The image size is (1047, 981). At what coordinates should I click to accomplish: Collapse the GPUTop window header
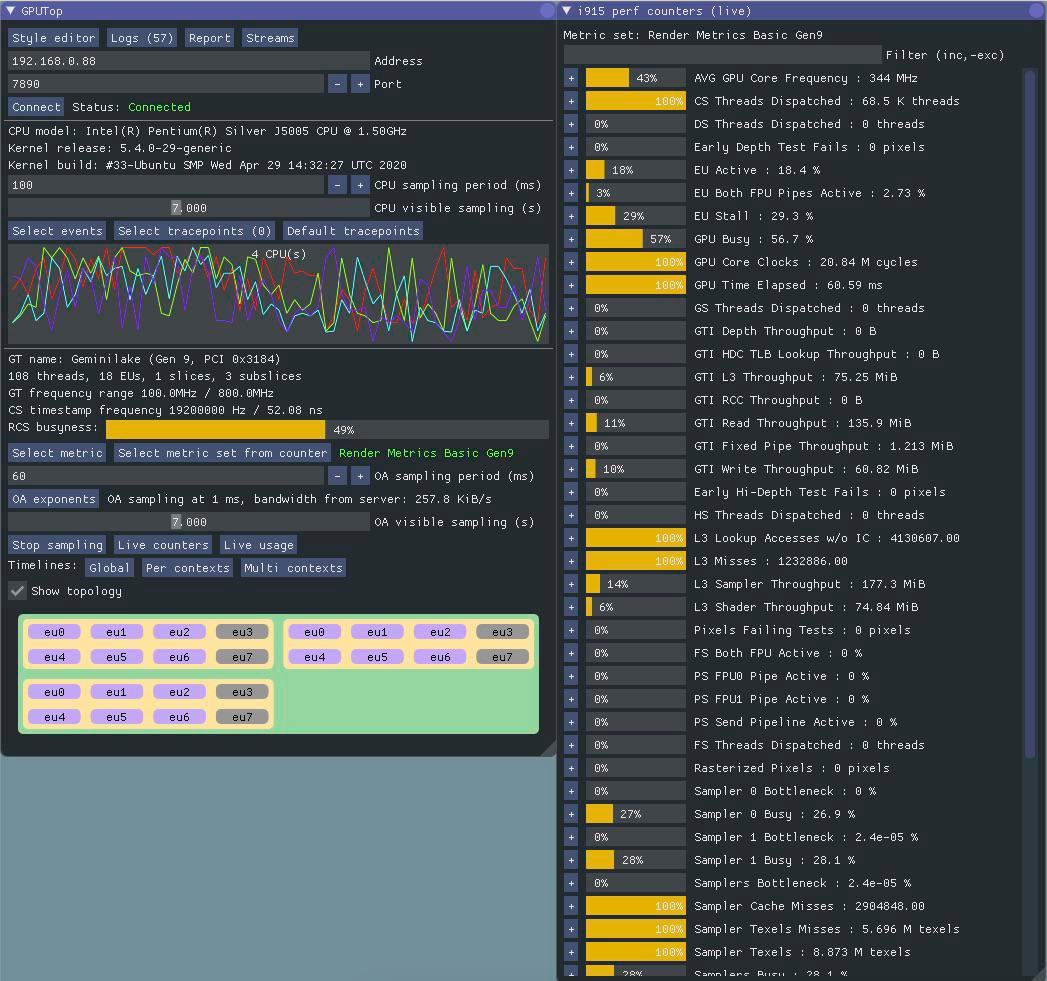pyautogui.click(x=9, y=10)
